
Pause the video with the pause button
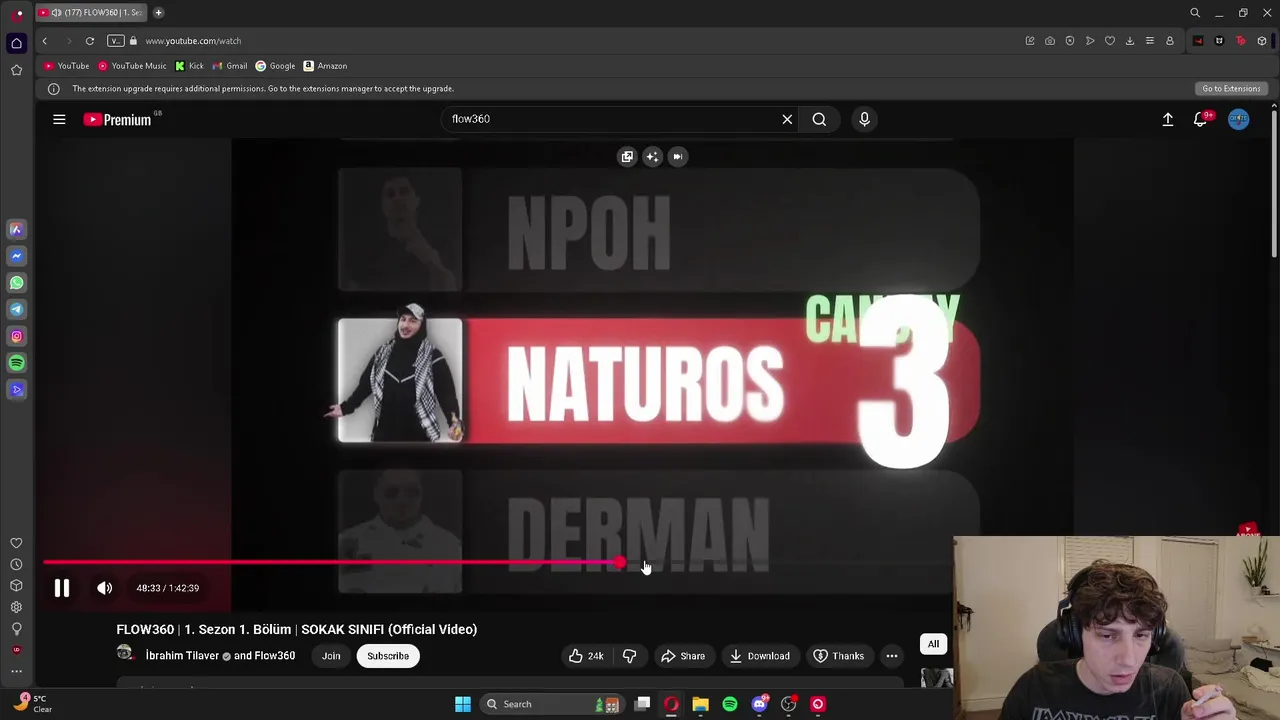pos(61,588)
